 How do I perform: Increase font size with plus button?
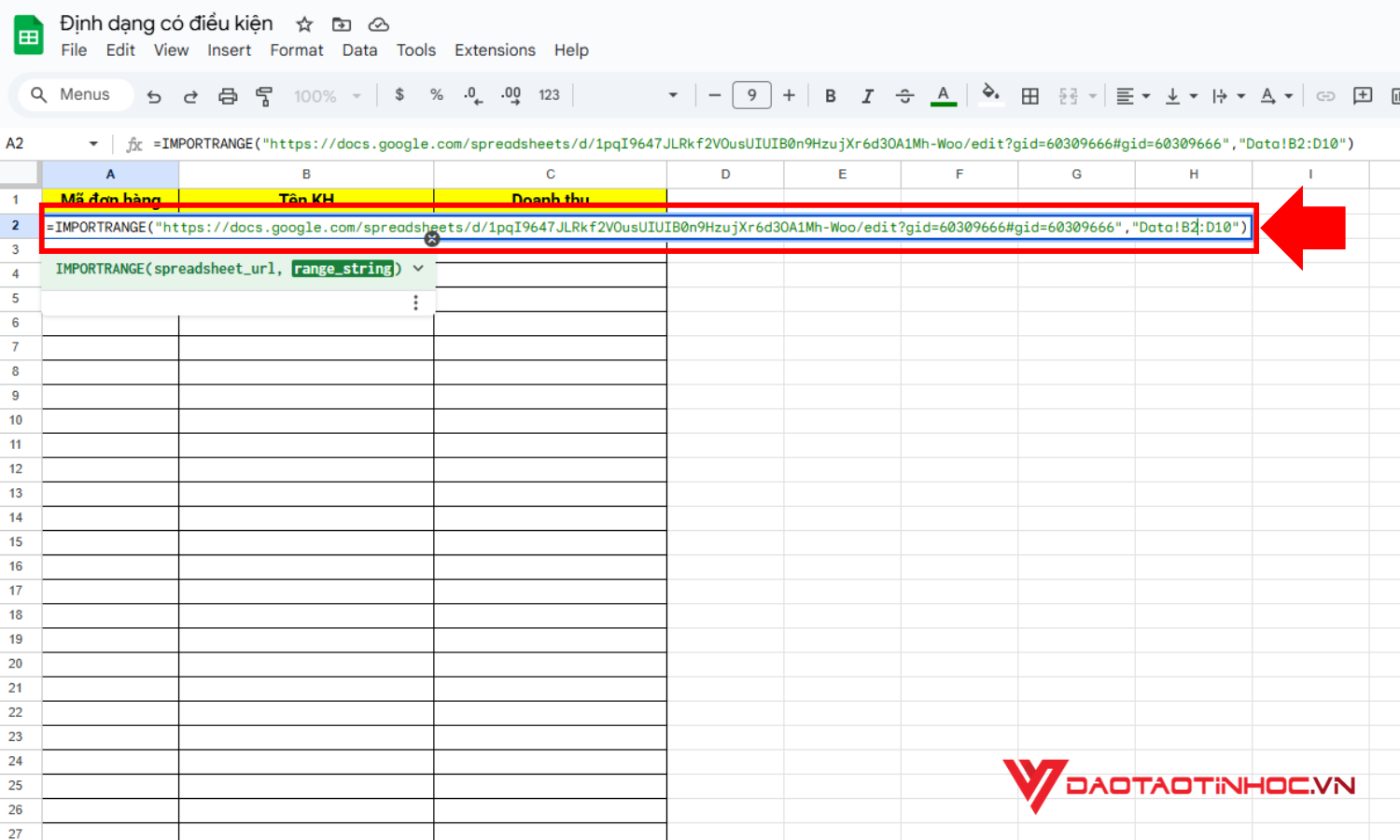(x=789, y=95)
